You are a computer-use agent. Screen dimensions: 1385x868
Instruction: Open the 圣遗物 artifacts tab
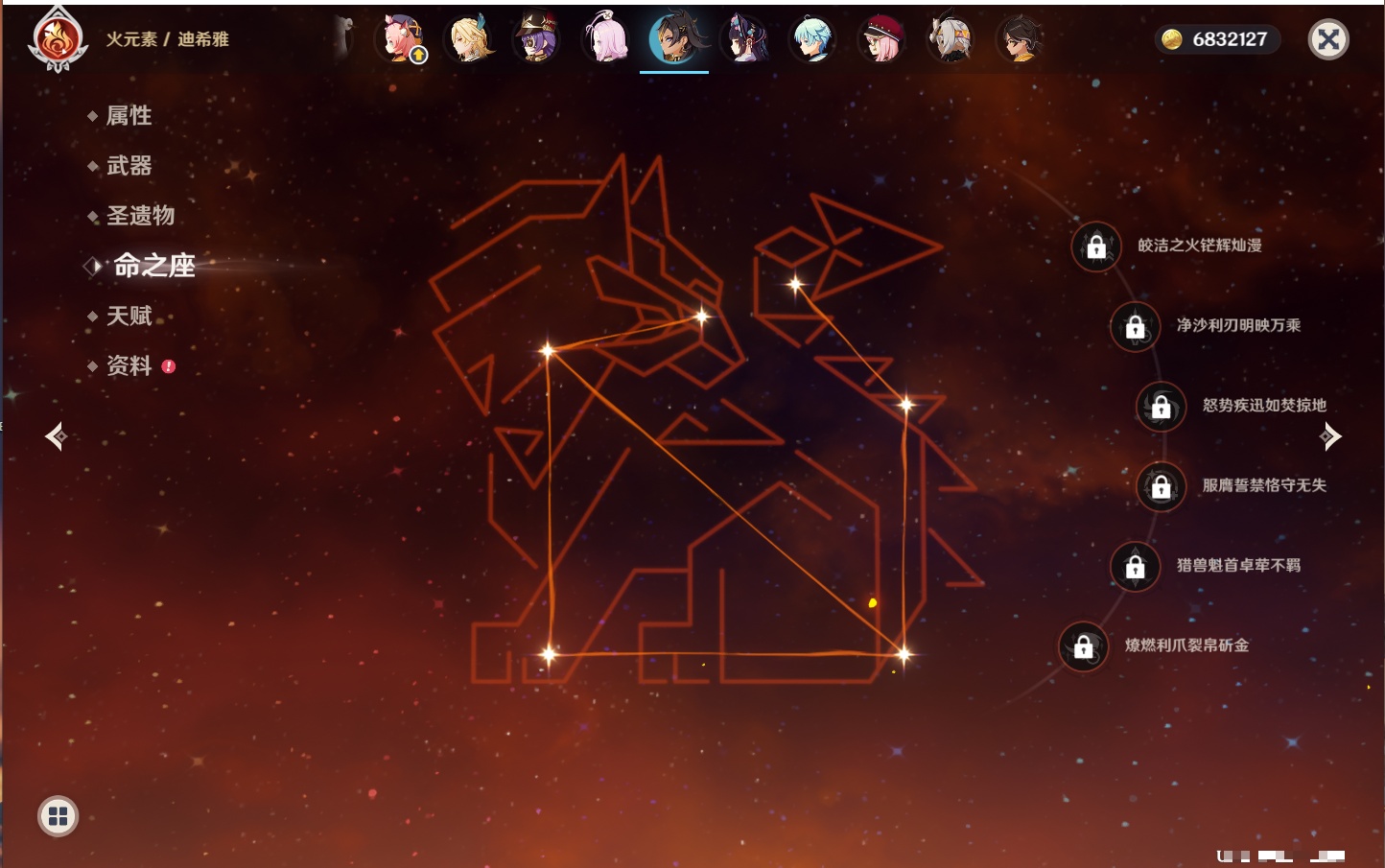140,216
